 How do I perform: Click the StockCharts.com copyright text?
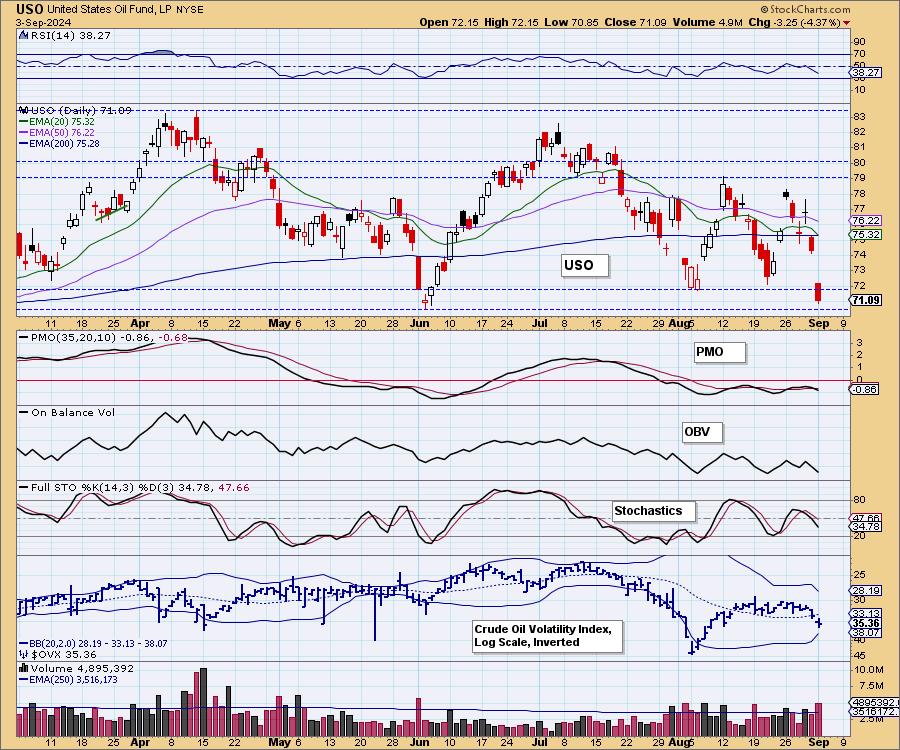[805, 9]
